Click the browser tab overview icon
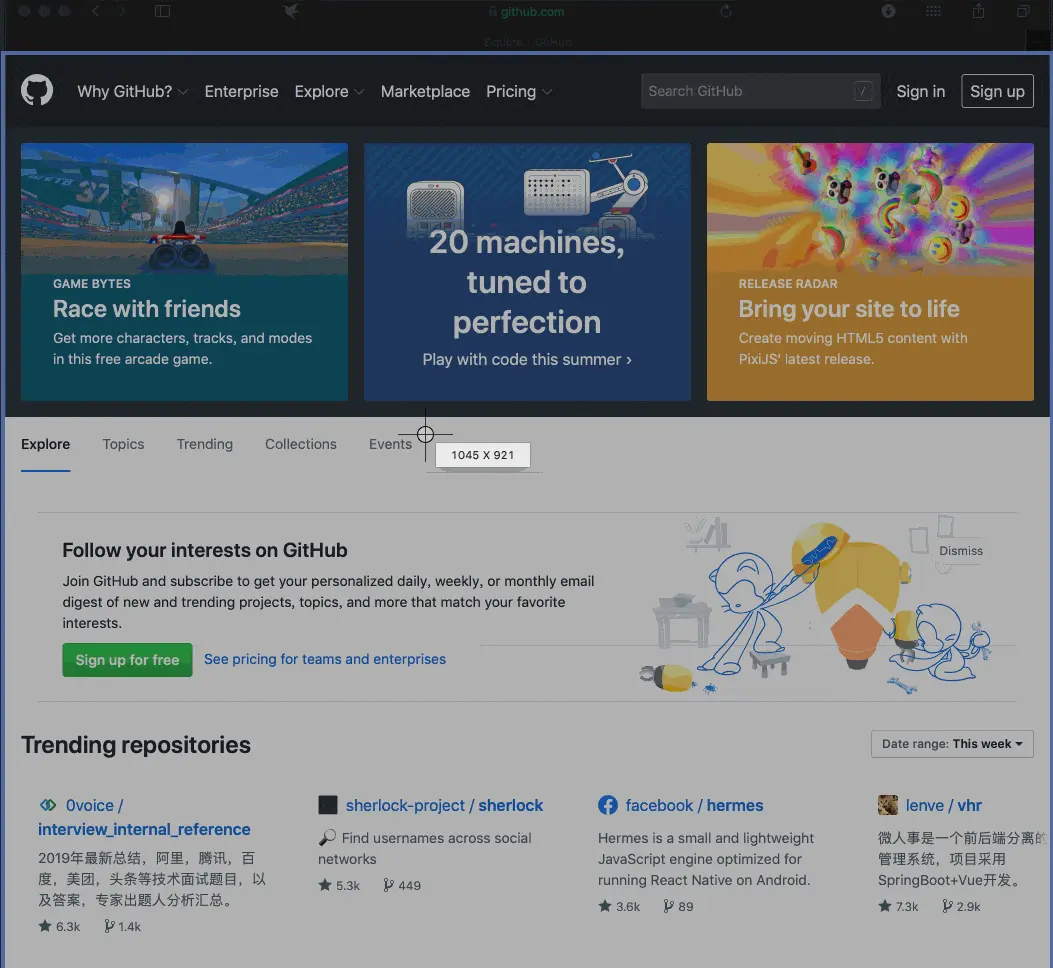Viewport: 1053px width, 968px height. coord(1023,11)
